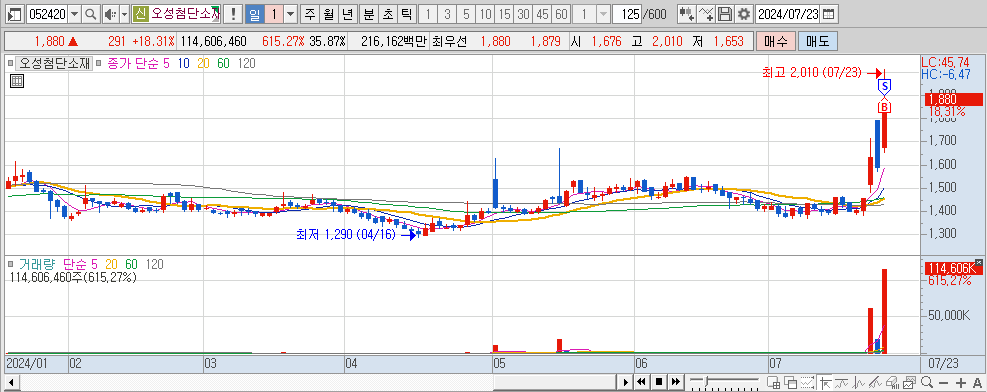Viewport: 987px width, 392px height.
Task: Click the magnifier zoom tool at bottom
Action: tap(926, 382)
